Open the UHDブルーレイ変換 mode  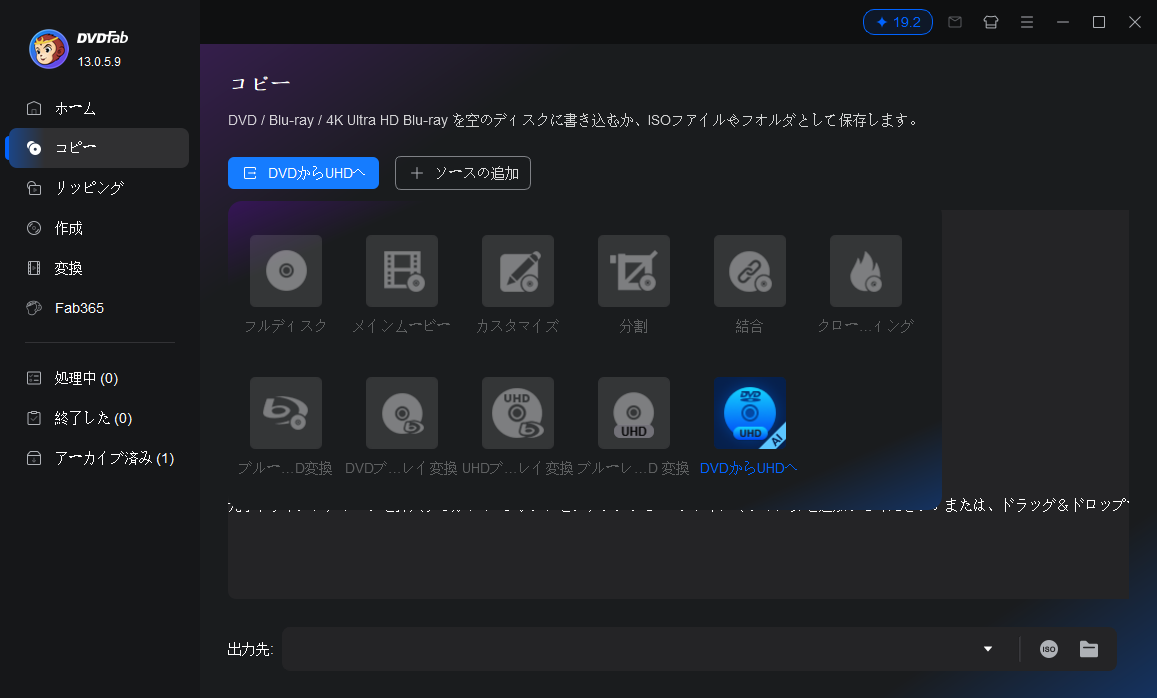click(518, 413)
